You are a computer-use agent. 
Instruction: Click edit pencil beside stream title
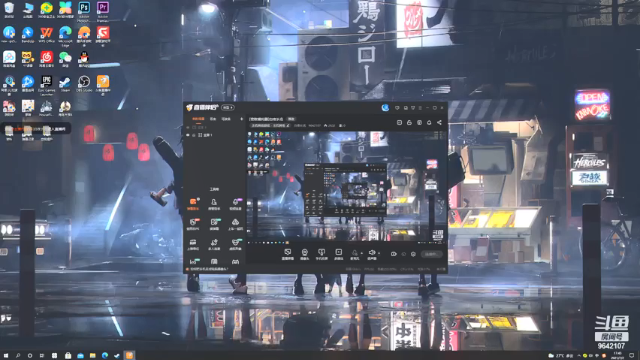pos(288,125)
